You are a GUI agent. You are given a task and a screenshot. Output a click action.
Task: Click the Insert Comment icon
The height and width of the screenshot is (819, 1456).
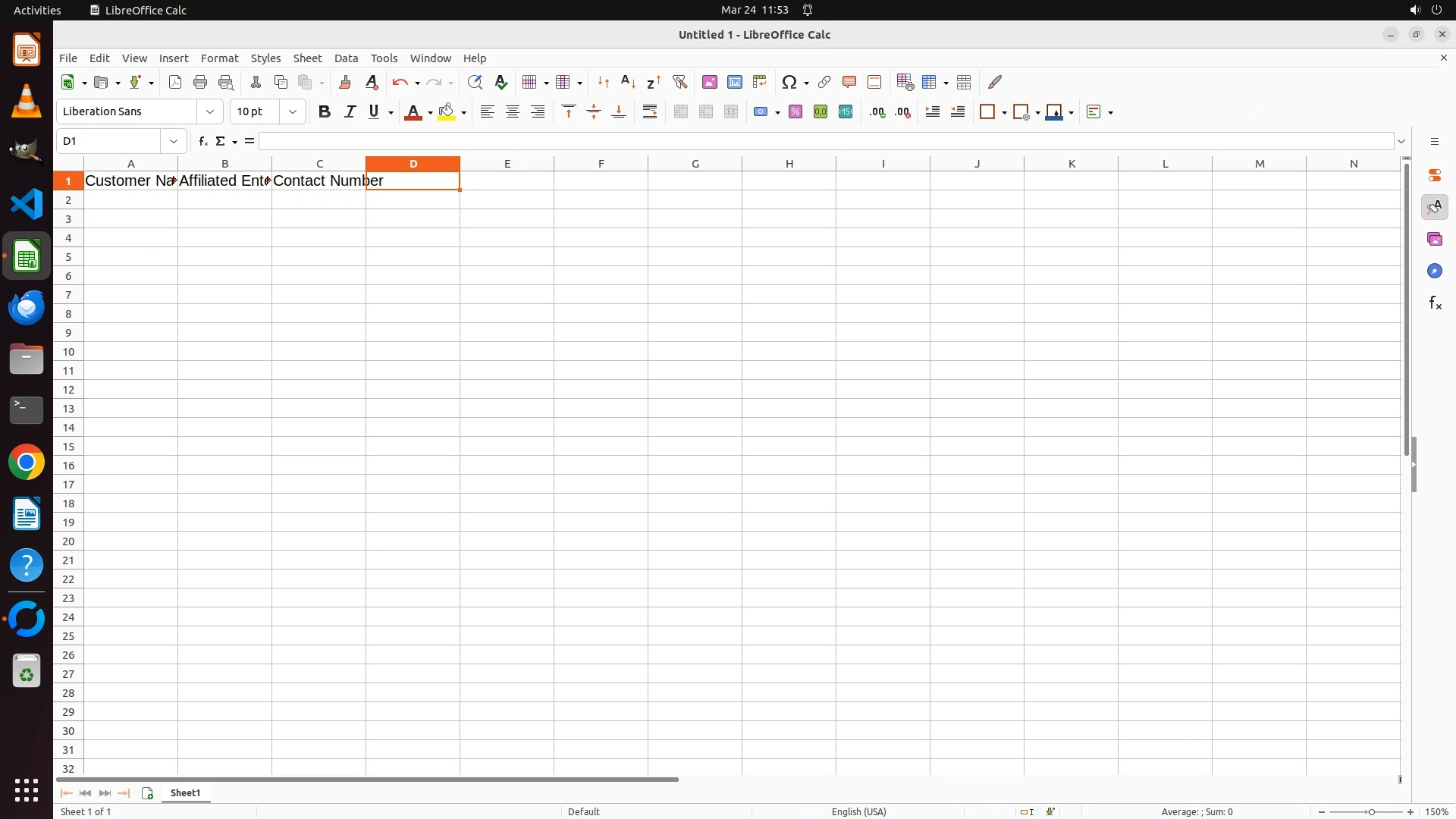click(849, 82)
